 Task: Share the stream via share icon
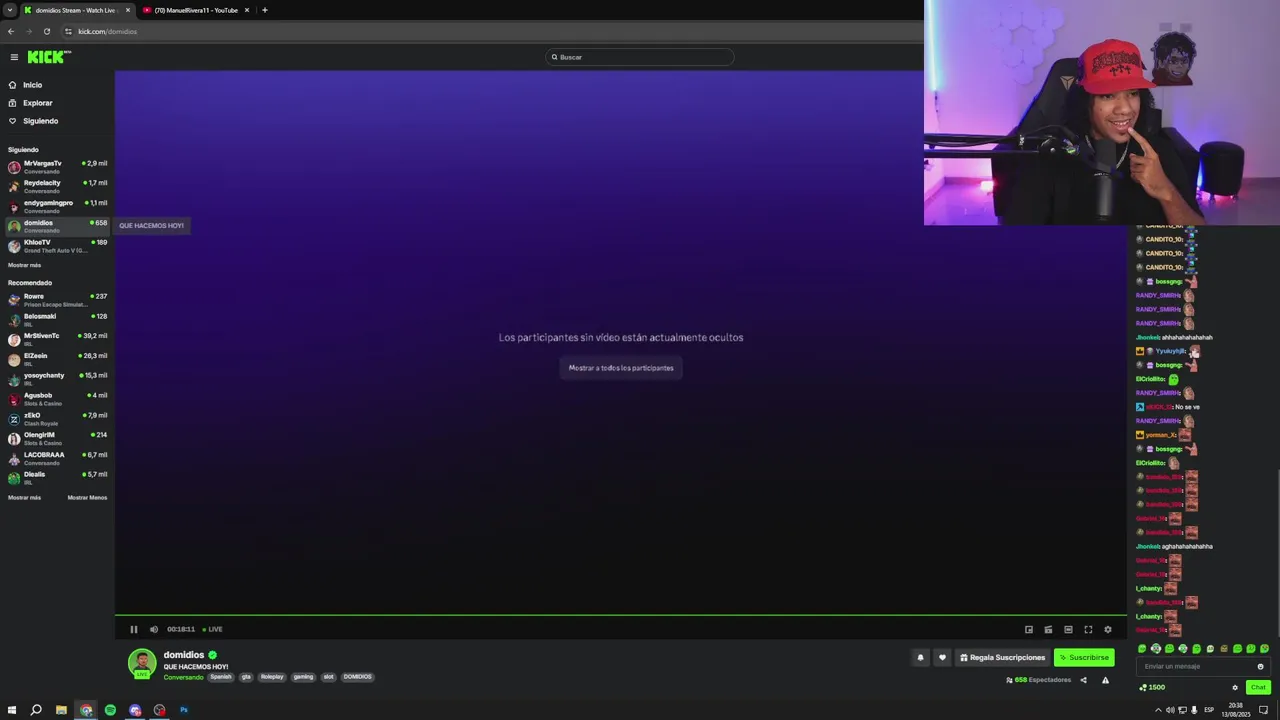1083,680
